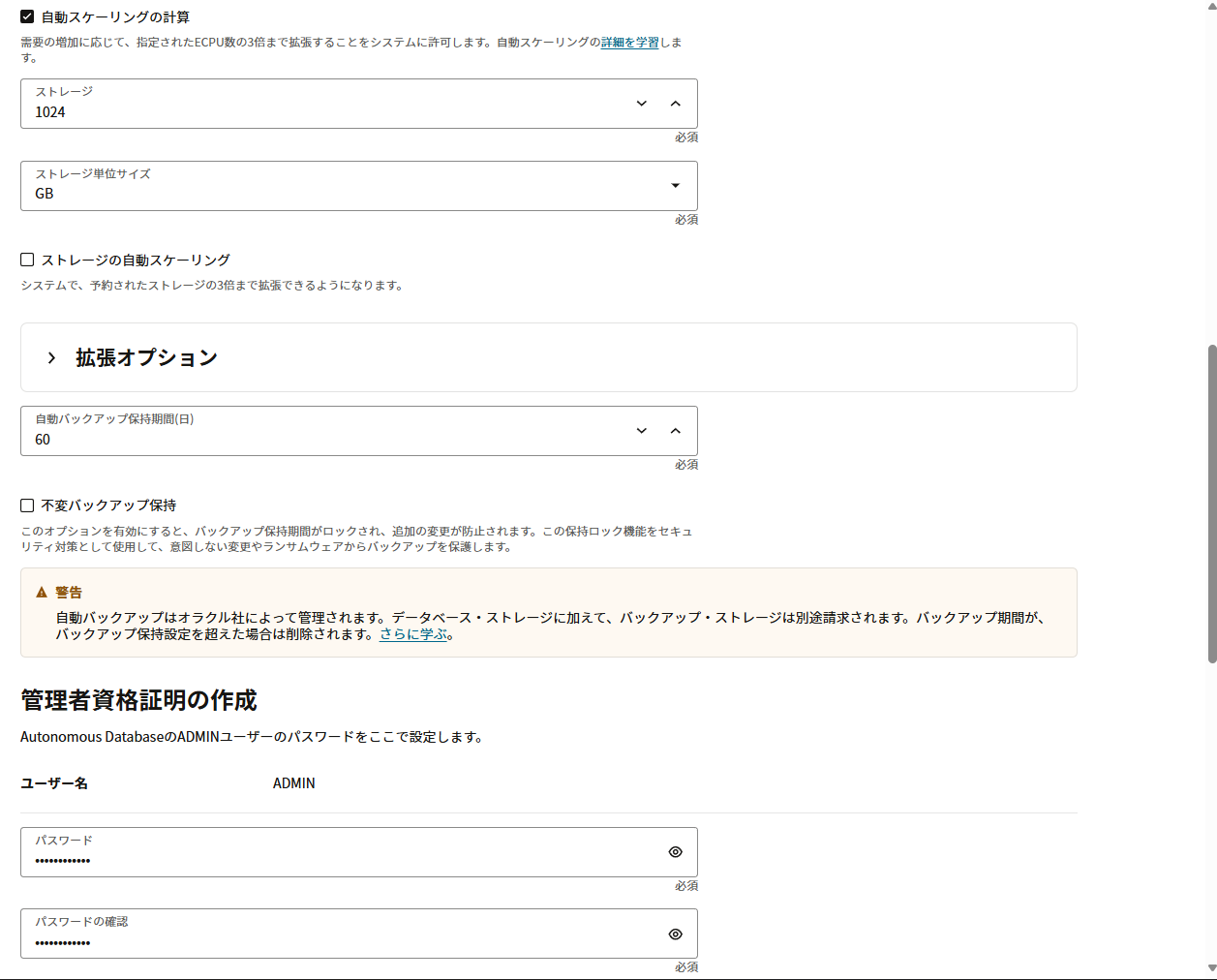Increase 自動バックアップ保持期間 with up chevron
This screenshot has height=980, width=1217.
point(675,431)
